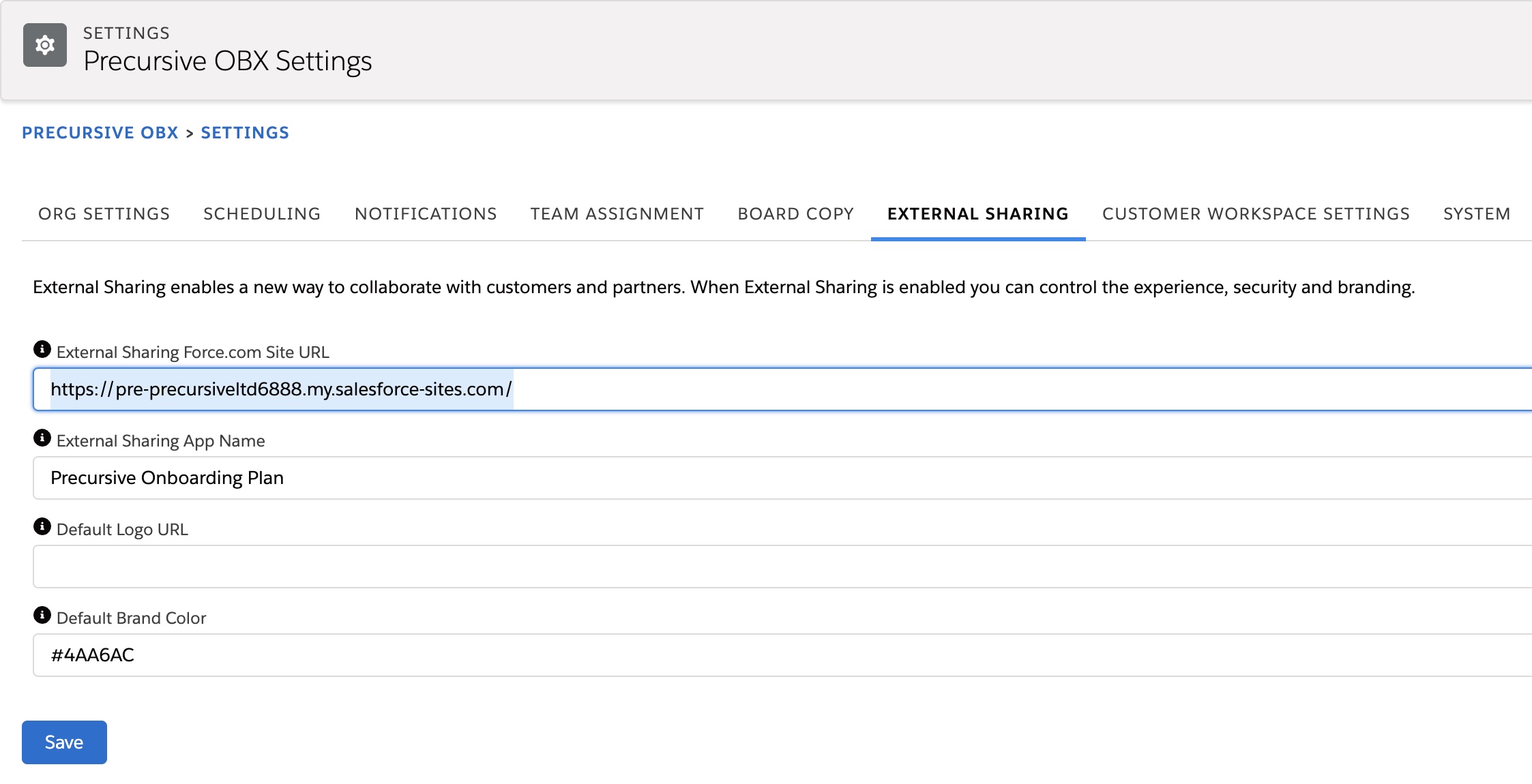Select the Precursive Onboarding Plan app name field
Image resolution: width=1532 pixels, height=784 pixels.
tap(477, 478)
